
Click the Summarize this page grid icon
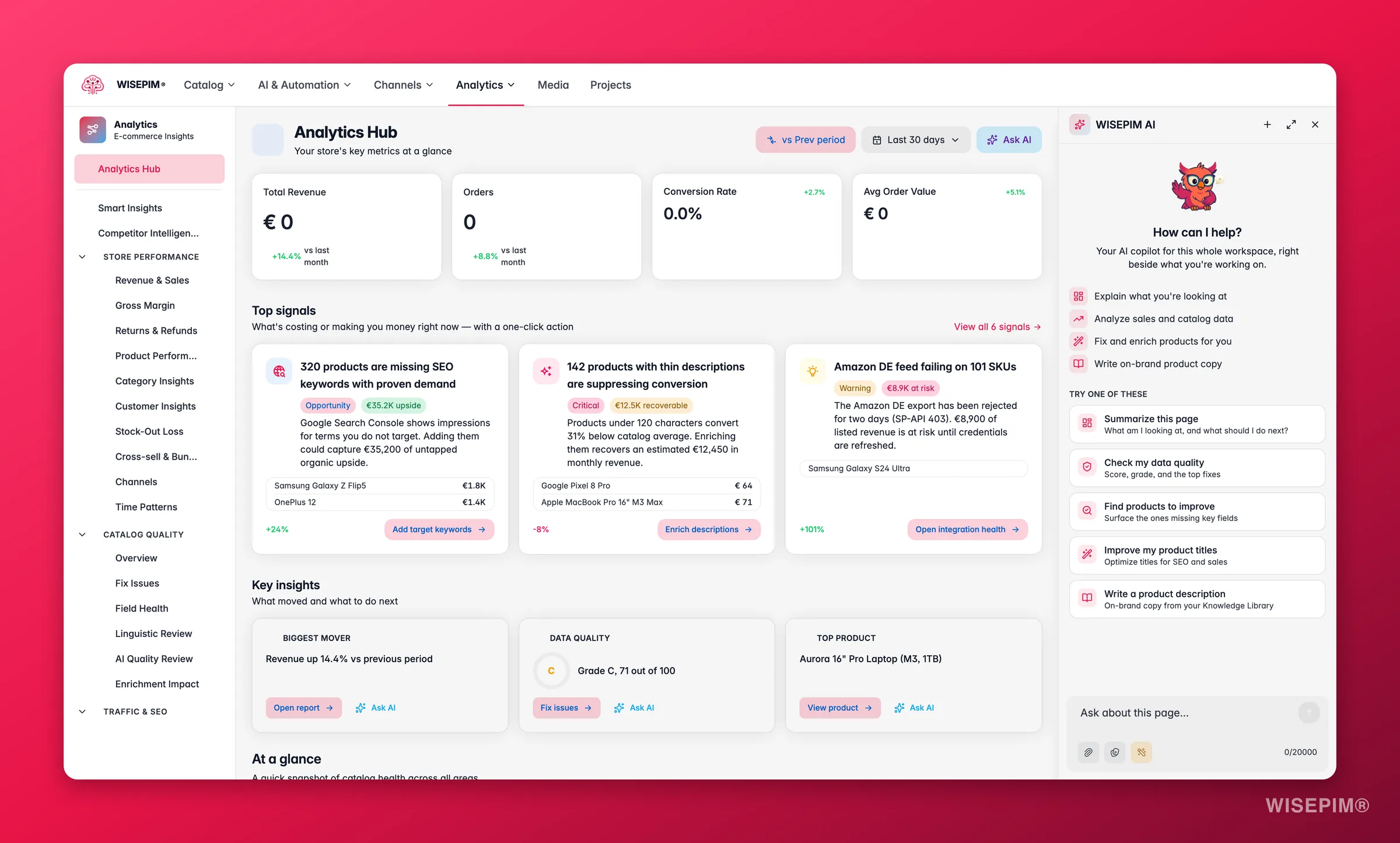click(x=1087, y=423)
